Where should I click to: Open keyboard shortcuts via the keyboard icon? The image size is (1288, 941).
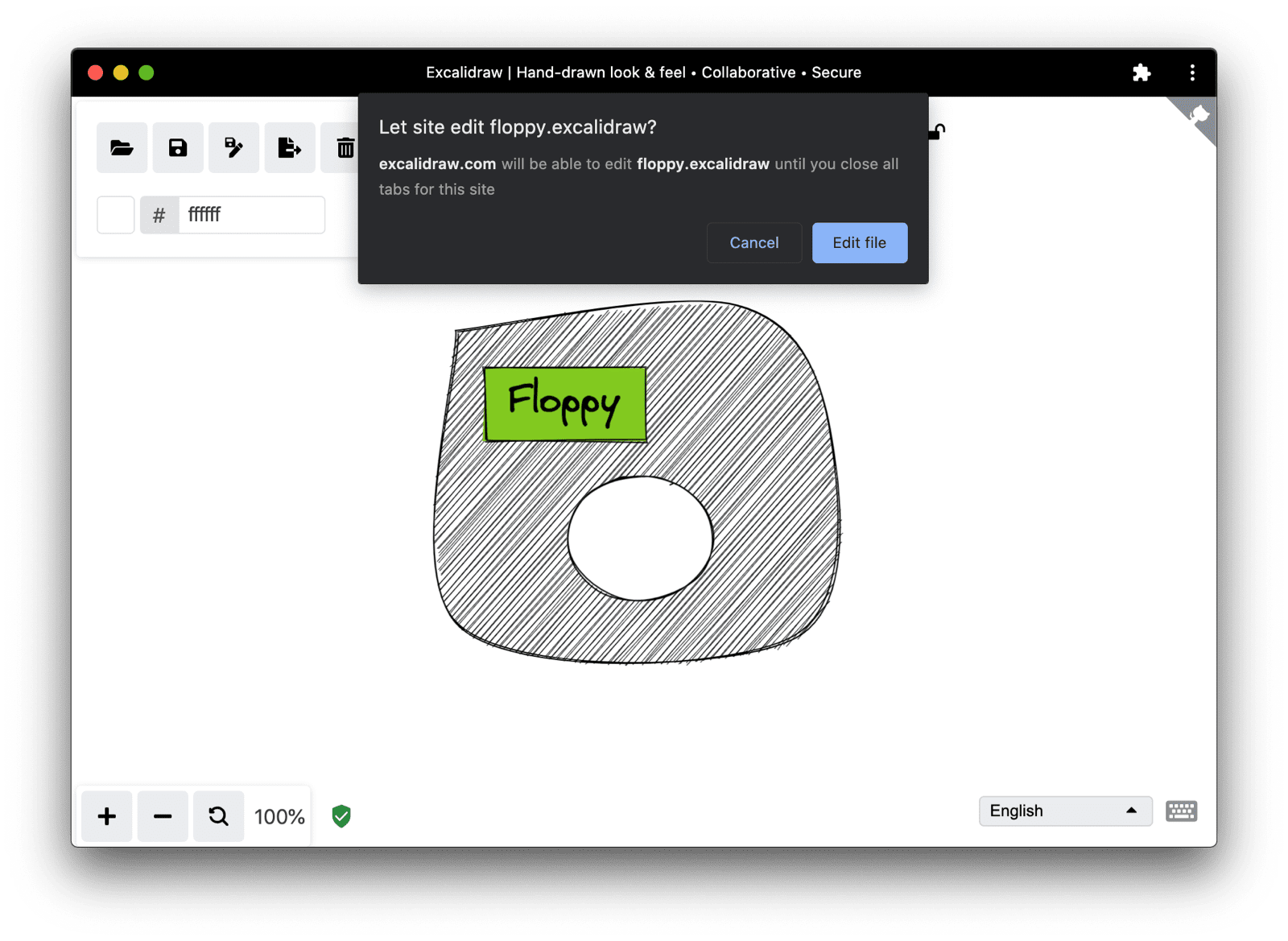pos(1181,811)
